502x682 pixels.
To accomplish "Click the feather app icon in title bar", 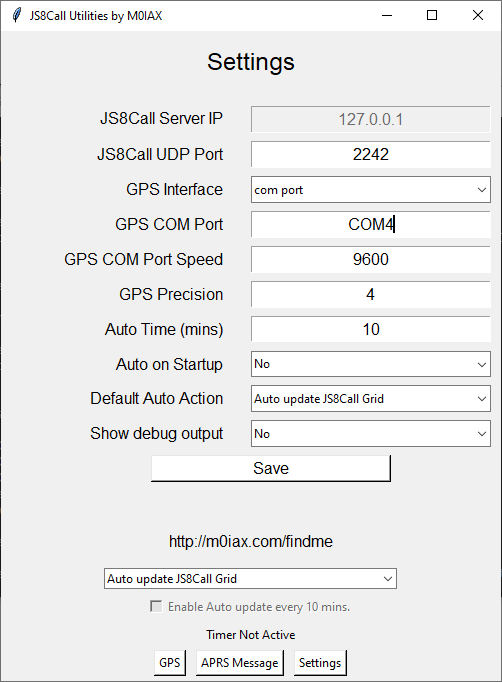I will coord(16,16).
